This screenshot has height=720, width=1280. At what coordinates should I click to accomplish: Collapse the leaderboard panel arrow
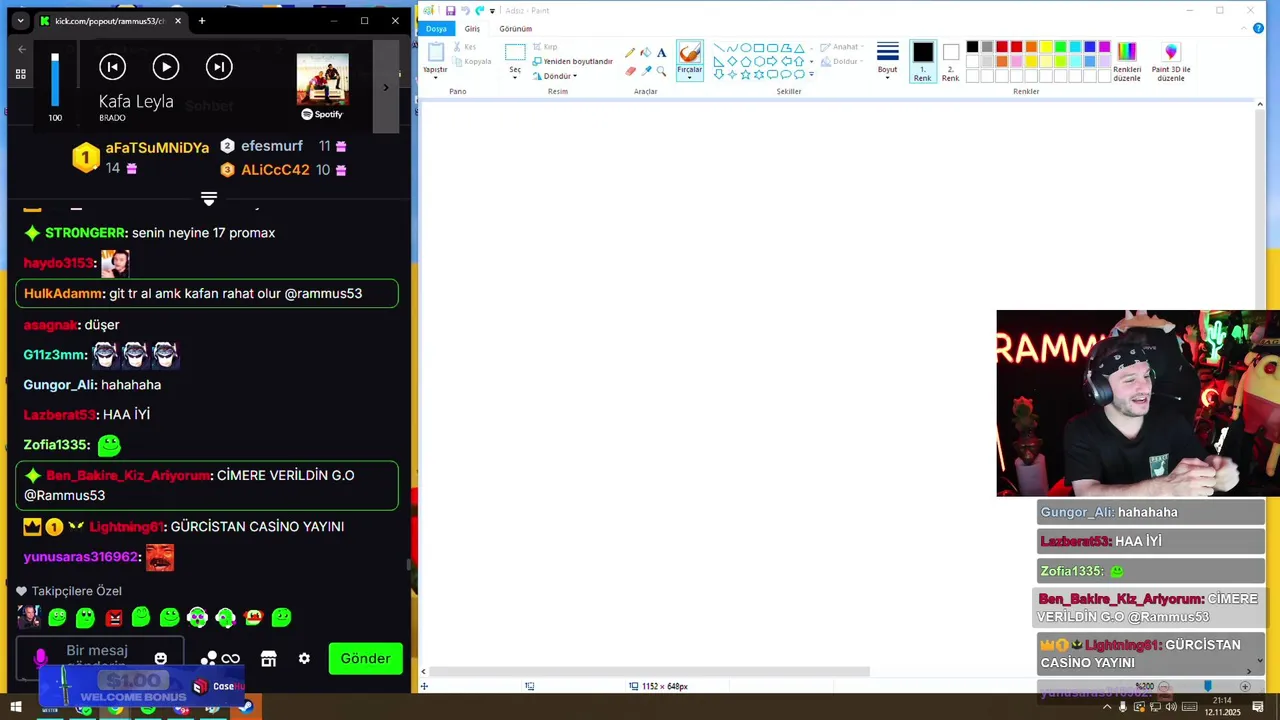(x=209, y=199)
